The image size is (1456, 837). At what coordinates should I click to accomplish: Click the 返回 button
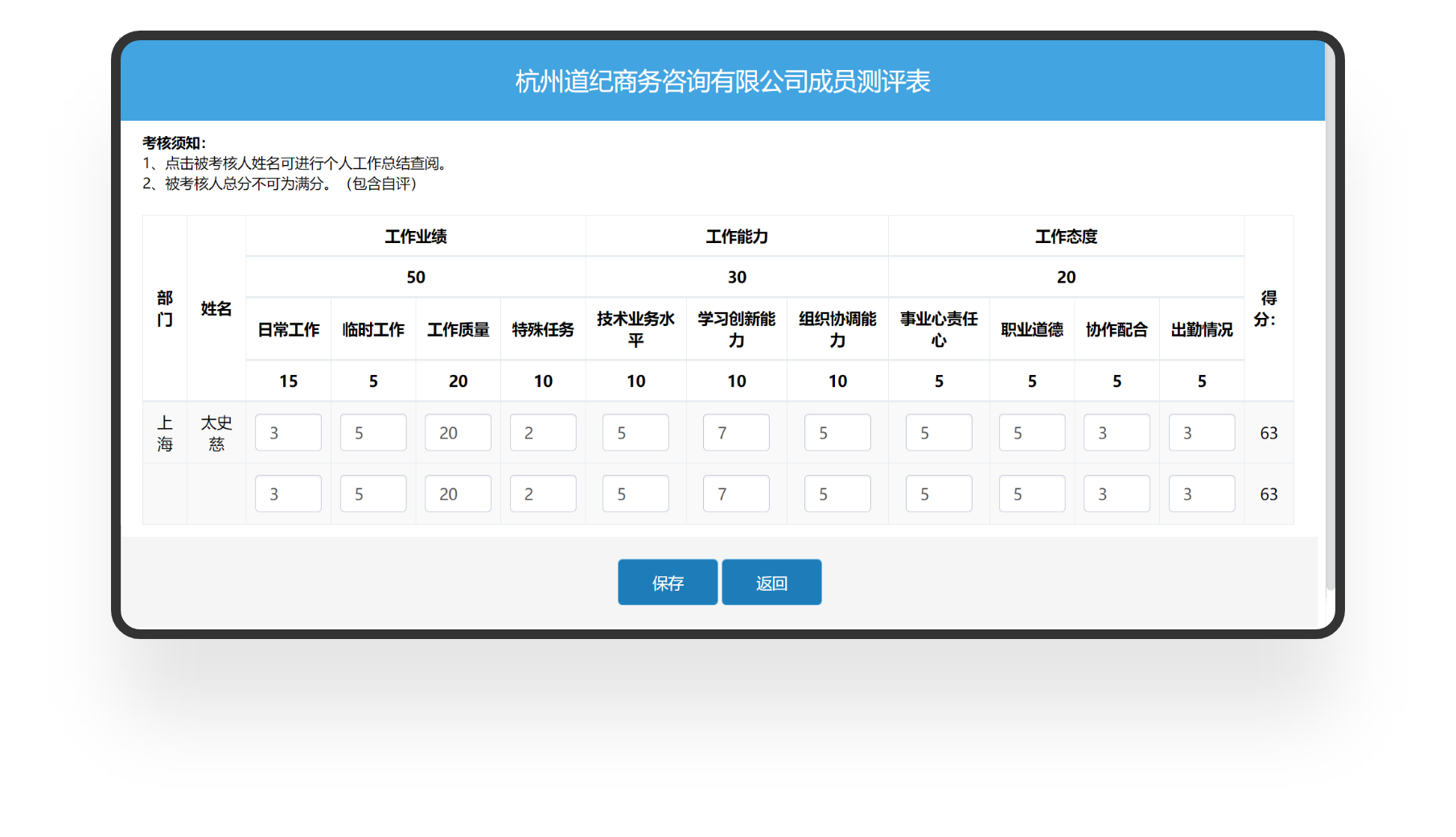771,582
